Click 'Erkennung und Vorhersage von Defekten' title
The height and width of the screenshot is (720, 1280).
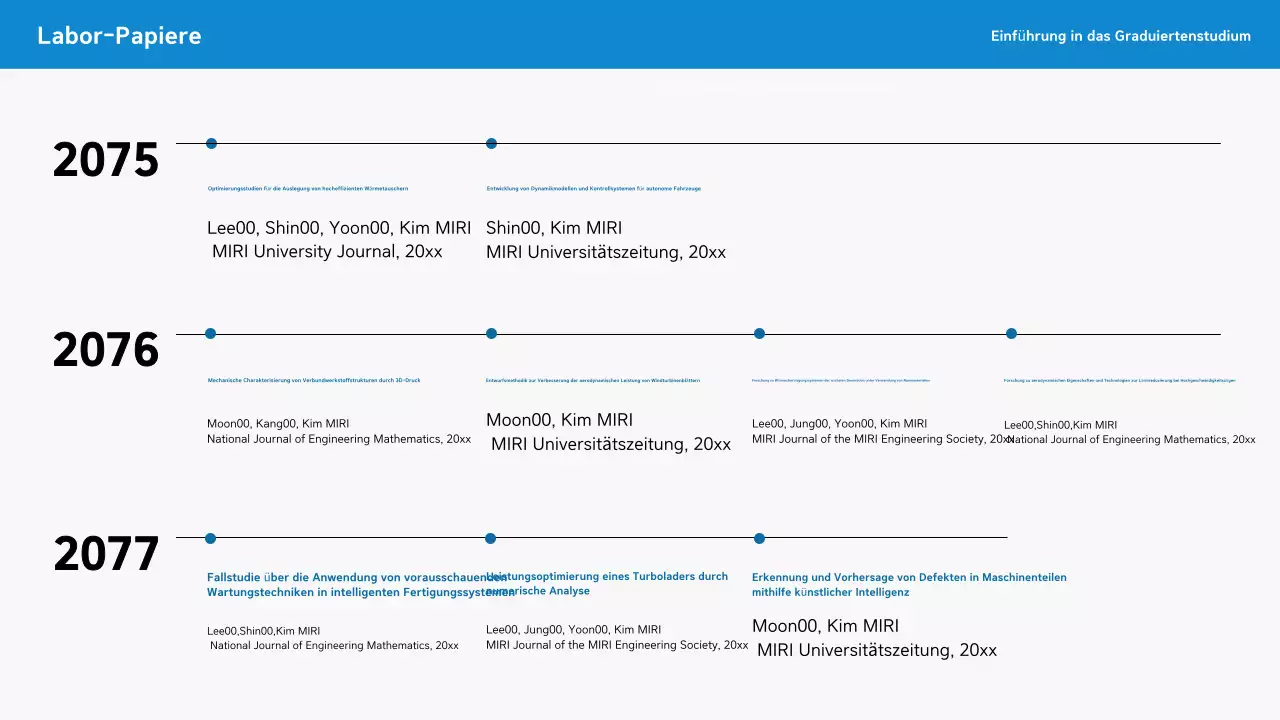coord(908,584)
